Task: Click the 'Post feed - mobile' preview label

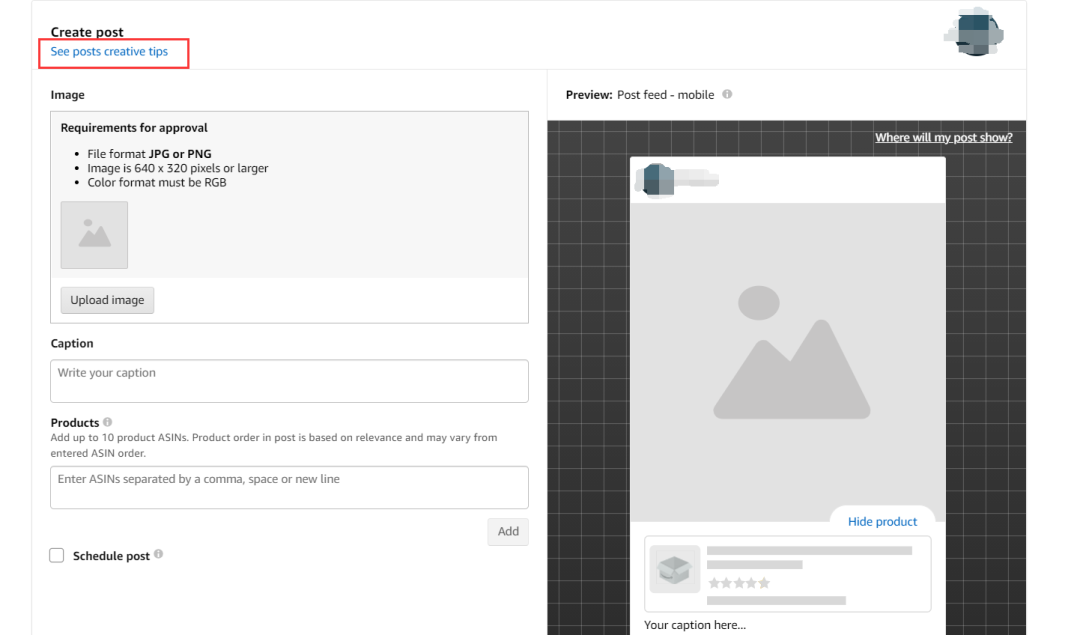Action: (x=665, y=95)
